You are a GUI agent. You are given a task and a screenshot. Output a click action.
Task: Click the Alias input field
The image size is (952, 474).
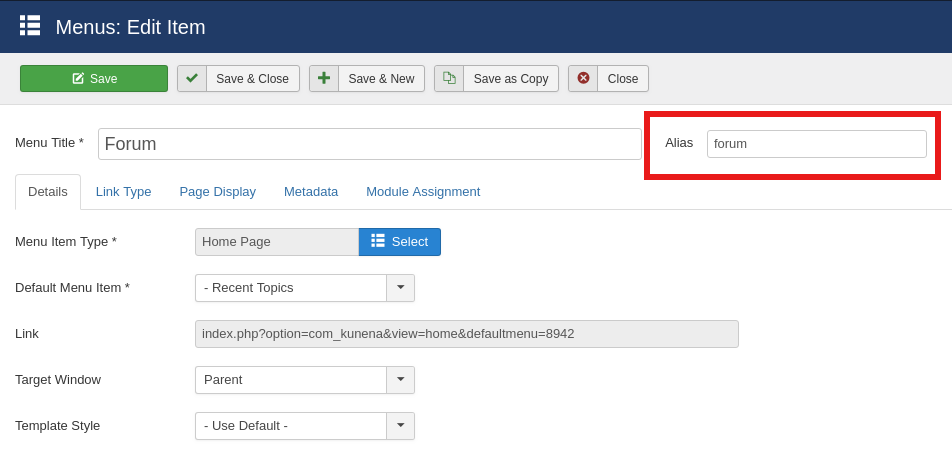816,144
